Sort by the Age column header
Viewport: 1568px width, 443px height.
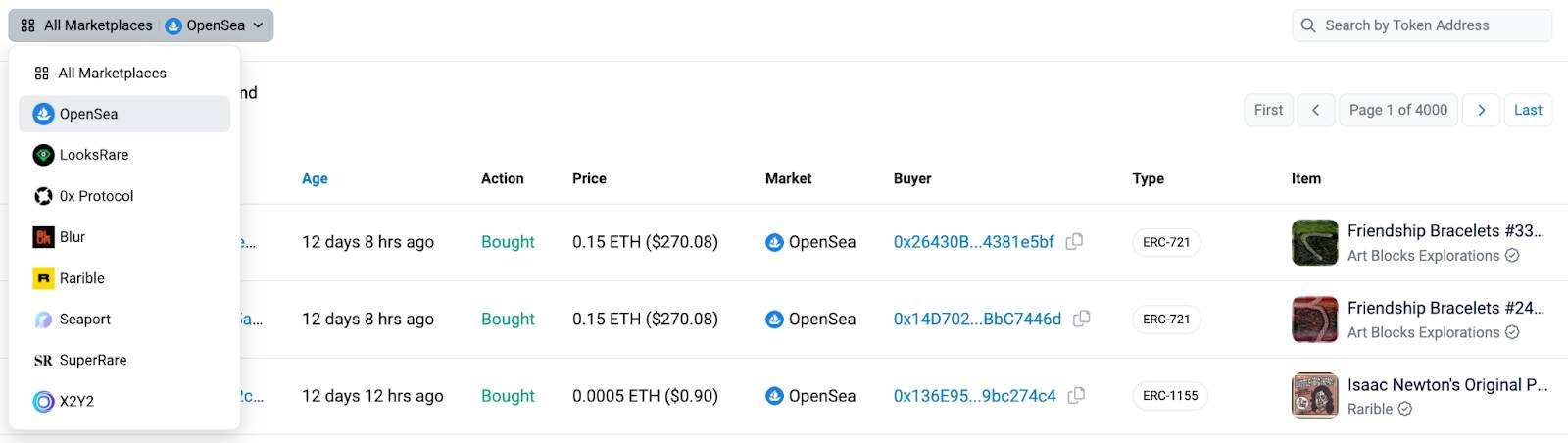coord(315,178)
